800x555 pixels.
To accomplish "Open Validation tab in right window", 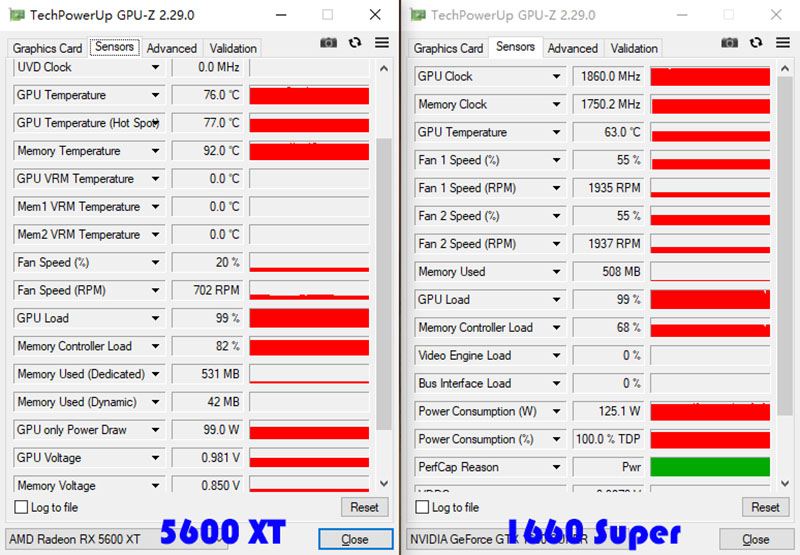I will pos(634,48).
